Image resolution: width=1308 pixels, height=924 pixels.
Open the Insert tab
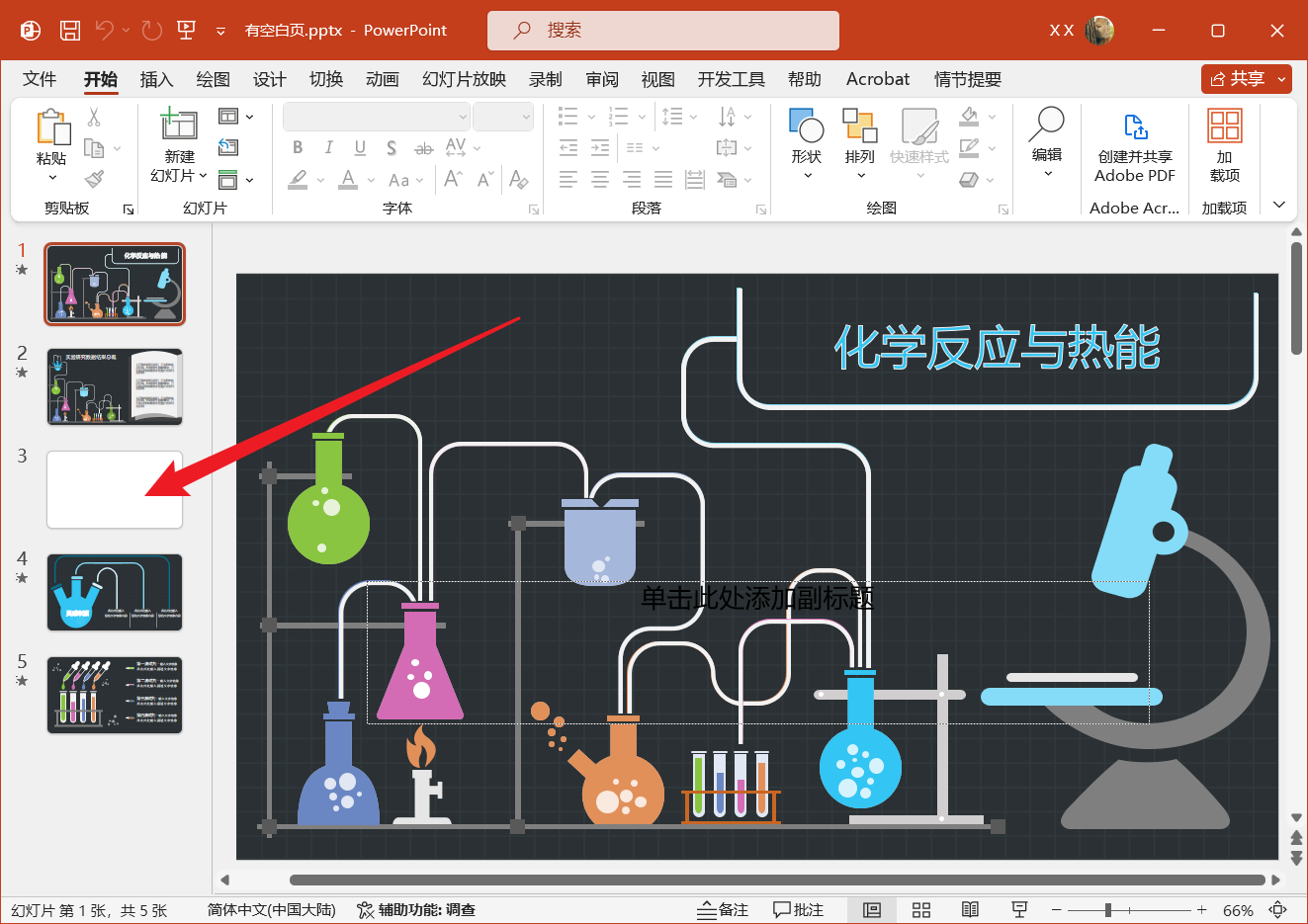tap(156, 80)
